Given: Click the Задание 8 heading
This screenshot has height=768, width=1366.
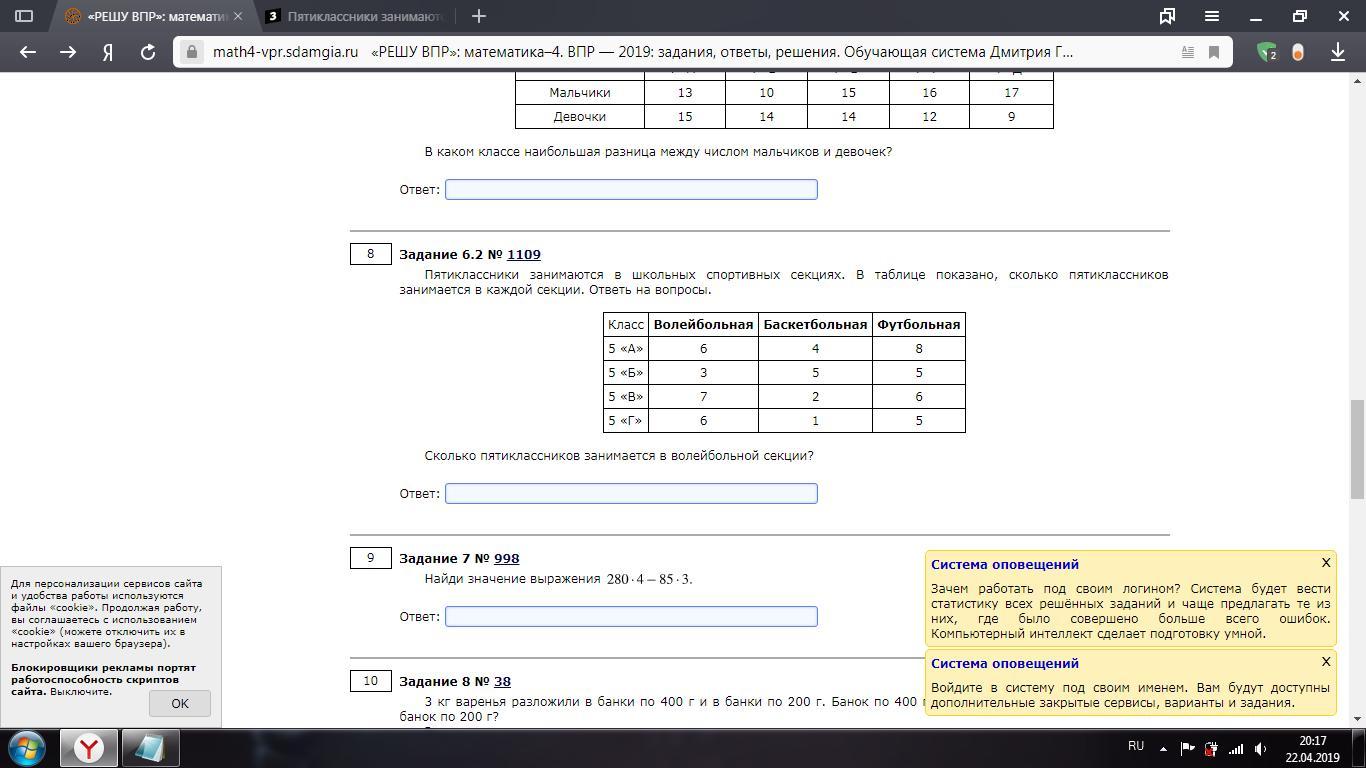Looking at the screenshot, I should [455, 681].
